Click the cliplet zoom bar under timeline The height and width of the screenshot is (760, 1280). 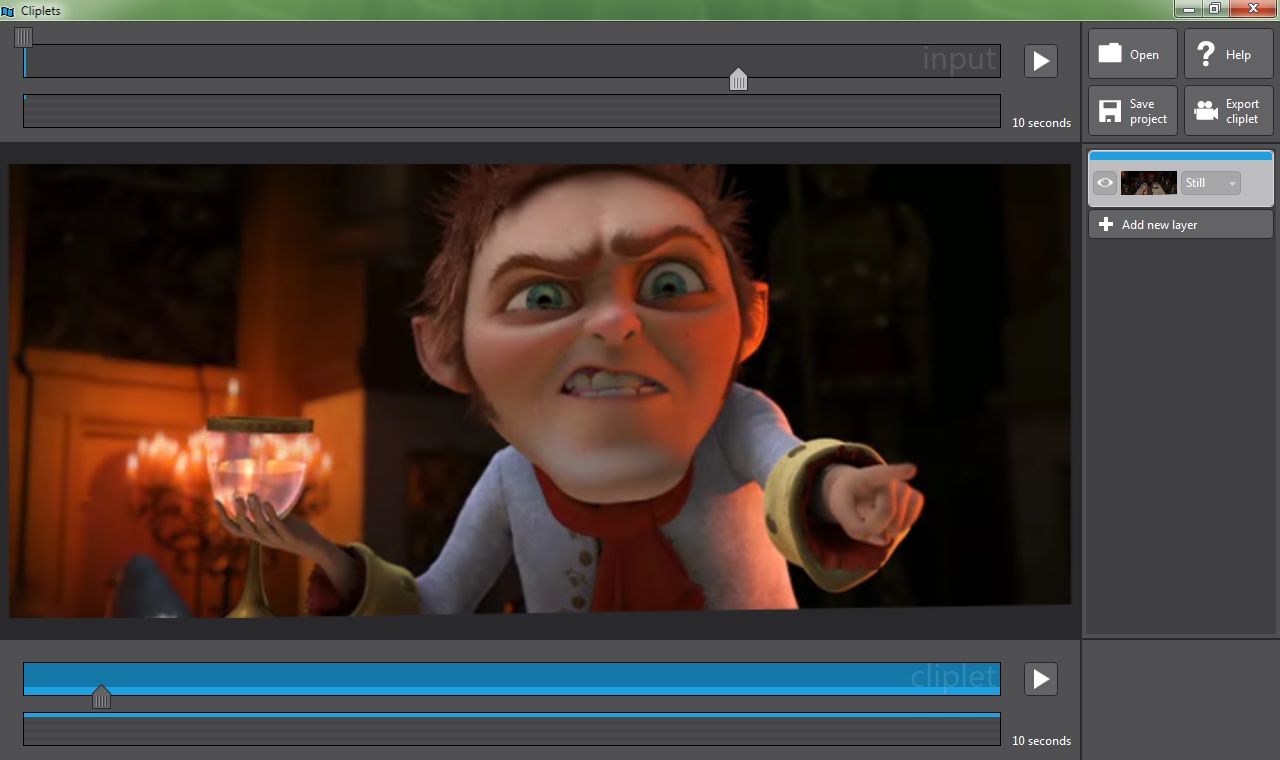512,729
